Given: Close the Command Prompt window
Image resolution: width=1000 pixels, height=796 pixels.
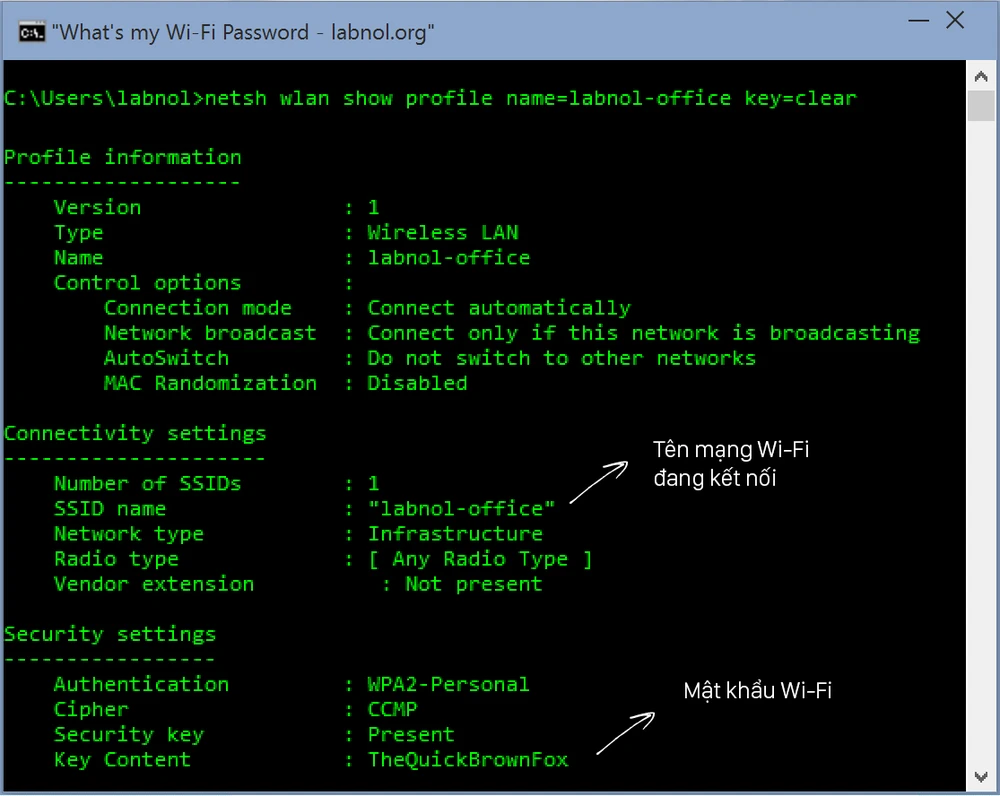Looking at the screenshot, I should [956, 21].
